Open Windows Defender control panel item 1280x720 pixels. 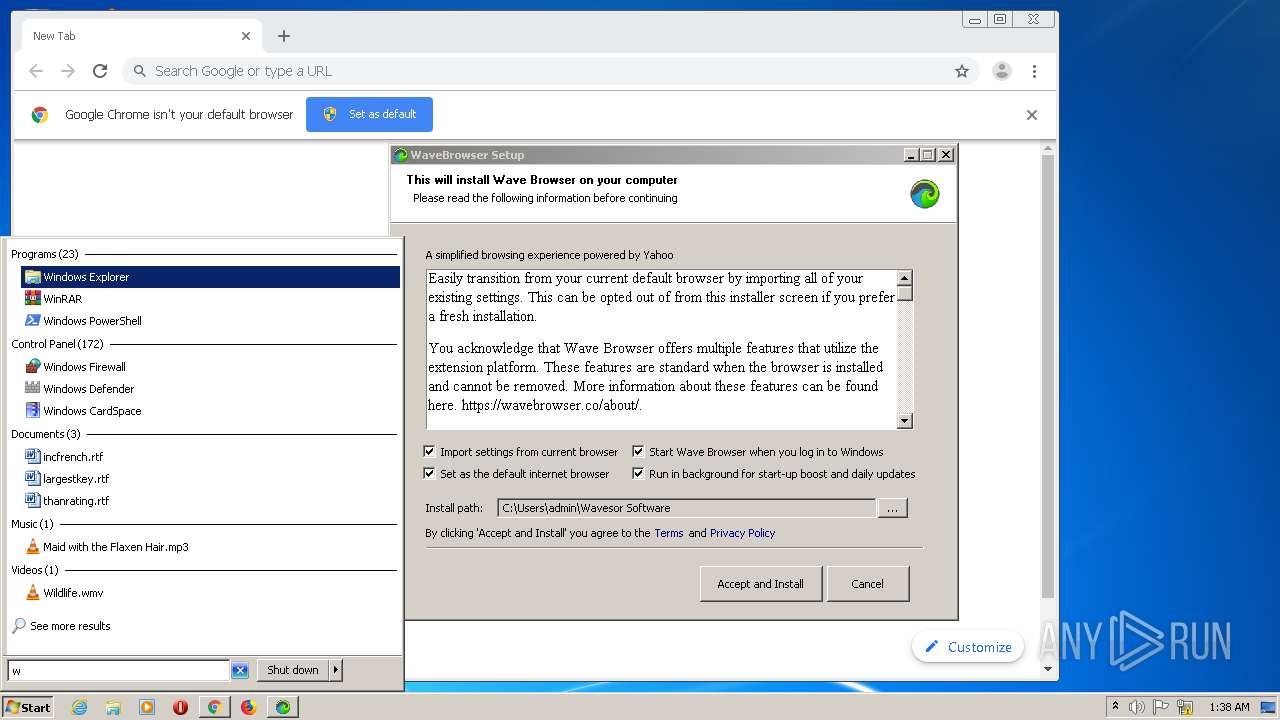210,389
